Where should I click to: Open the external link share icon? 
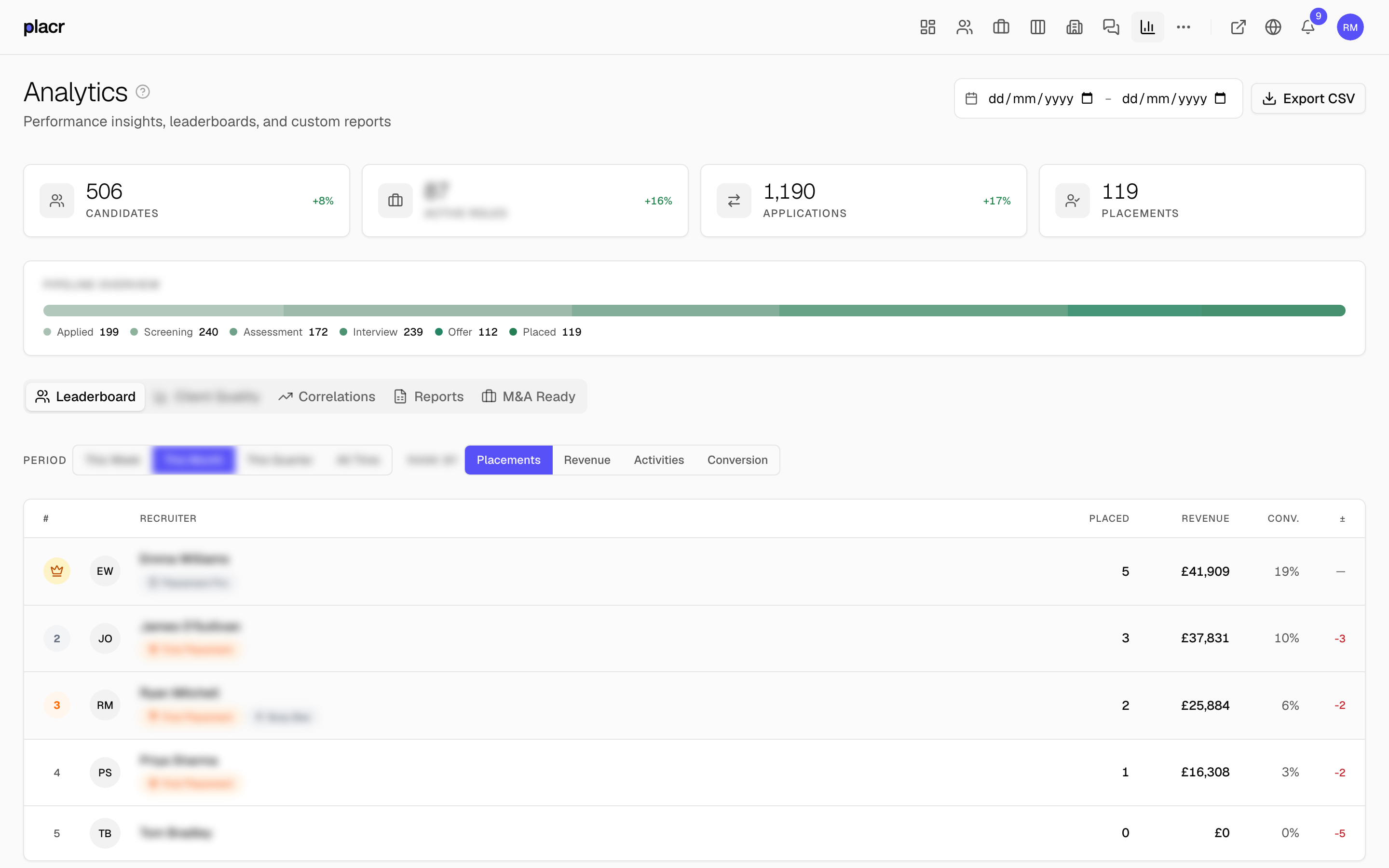1238,27
